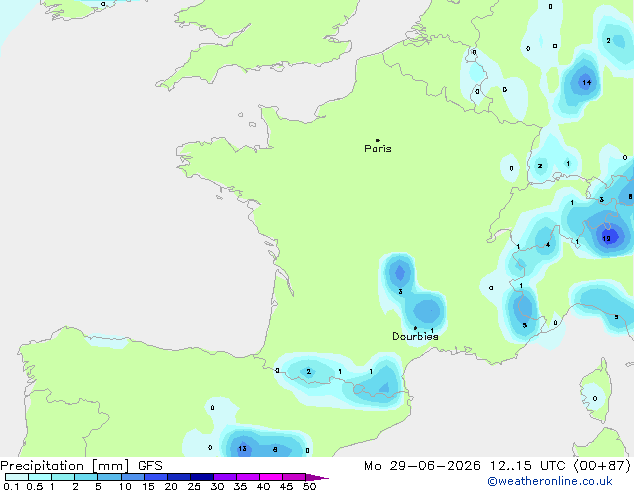This screenshot has height=490, width=634.
Task: Select the 30–35 mm purple swatch
Action: [224, 477]
